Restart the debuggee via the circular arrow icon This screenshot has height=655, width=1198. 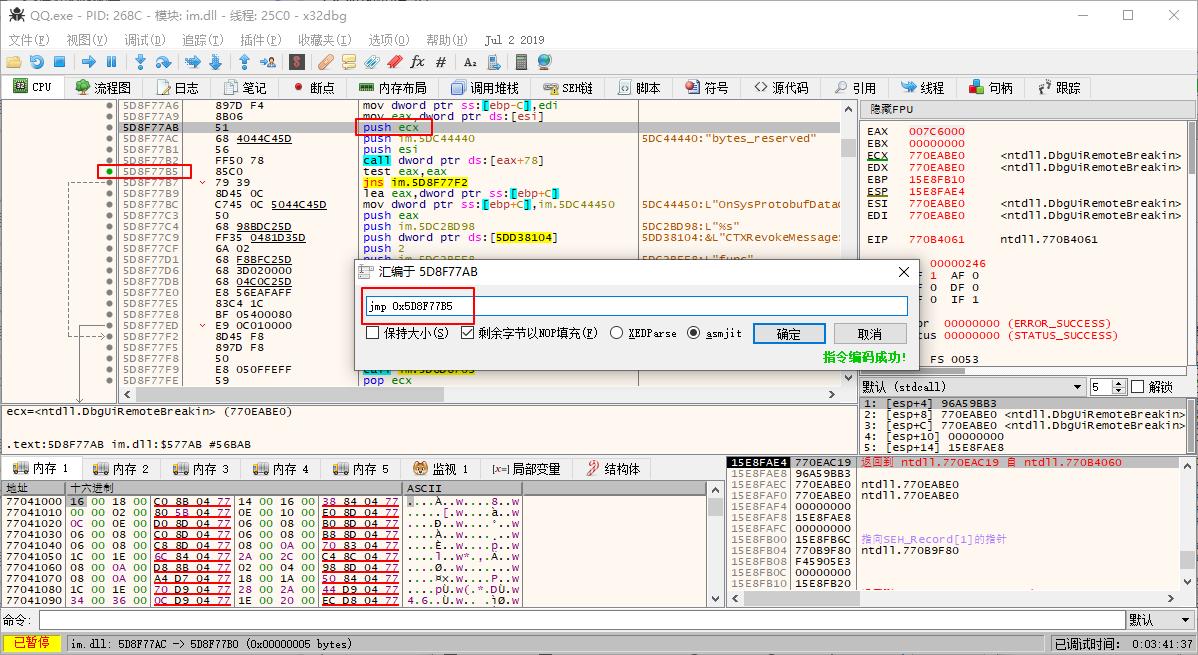pyautogui.click(x=37, y=61)
